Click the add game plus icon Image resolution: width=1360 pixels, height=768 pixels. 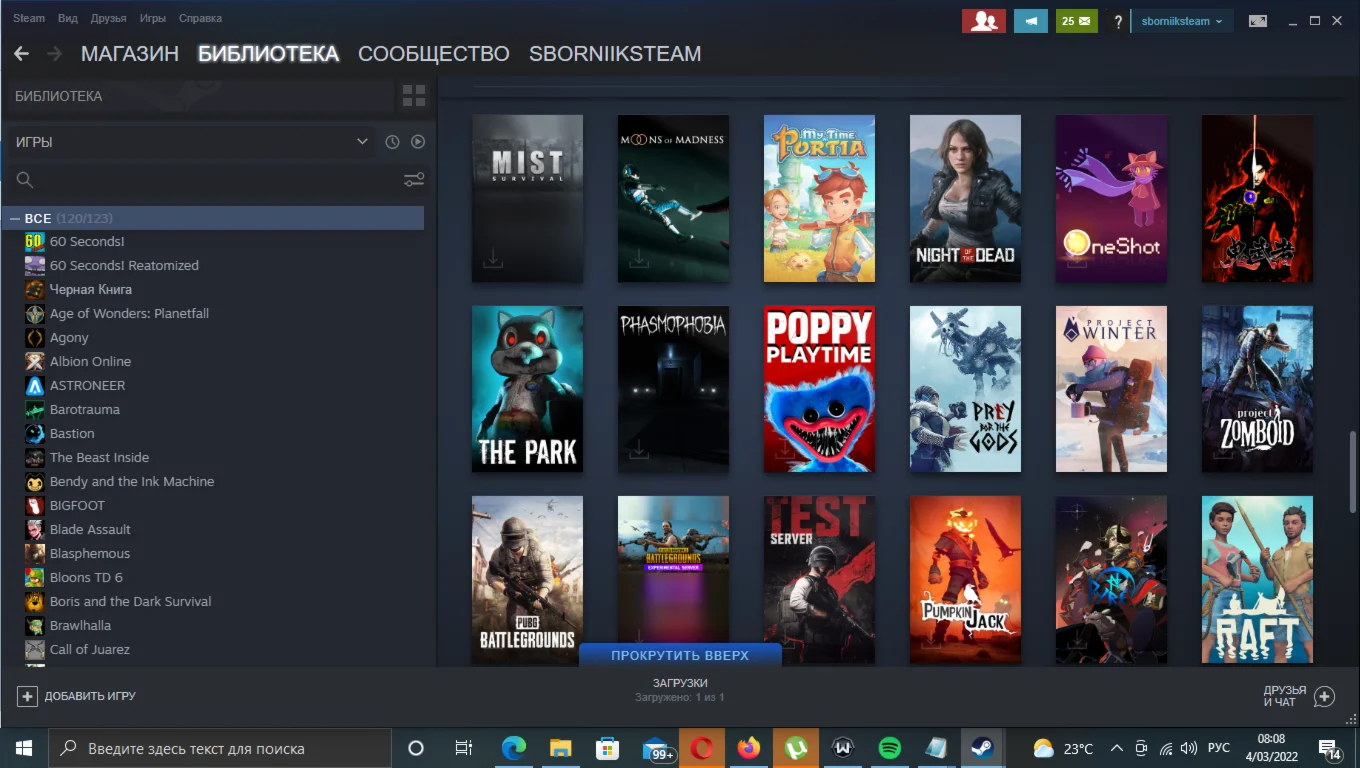point(27,696)
